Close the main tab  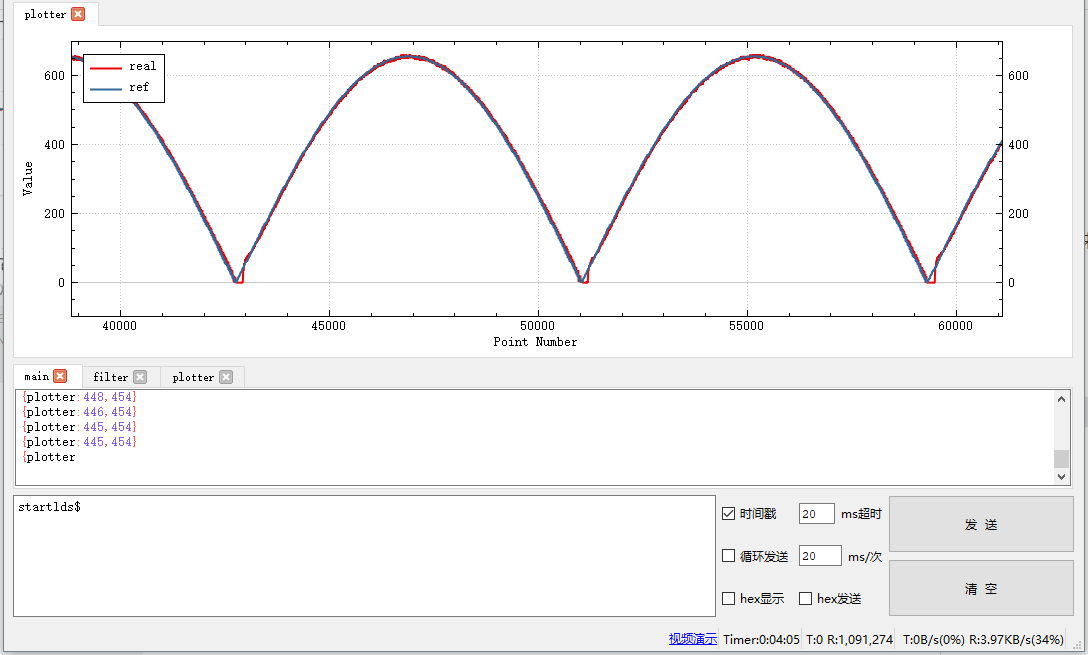pyautogui.click(x=60, y=376)
